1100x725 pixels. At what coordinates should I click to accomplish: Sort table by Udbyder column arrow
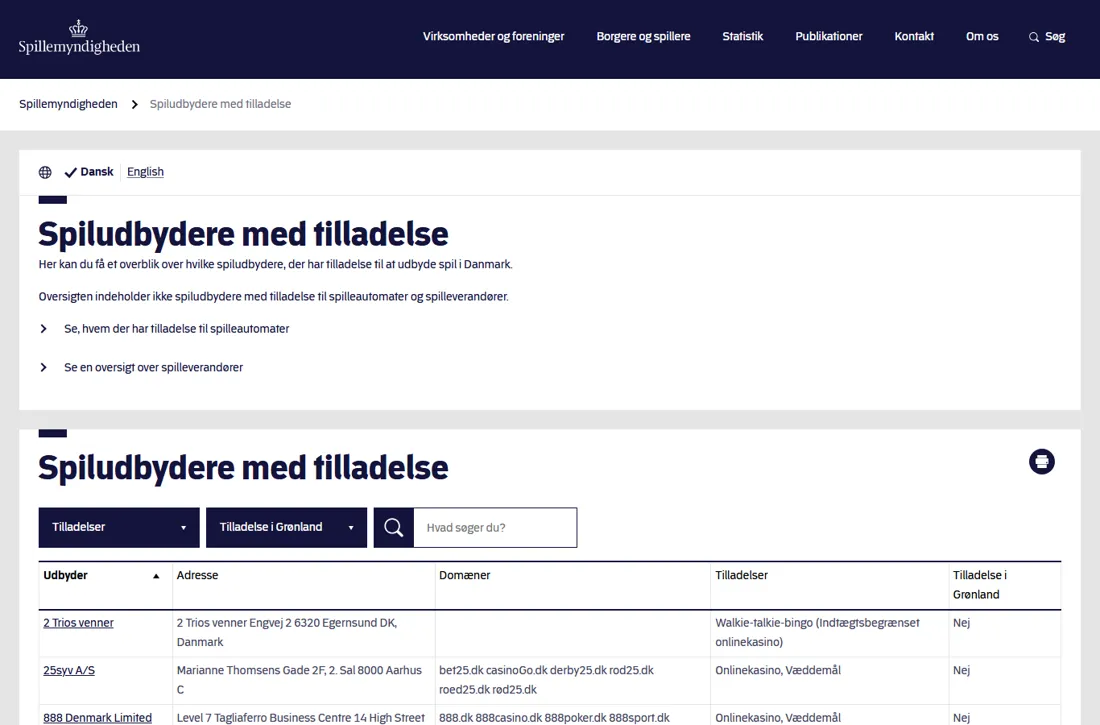pyautogui.click(x=156, y=576)
